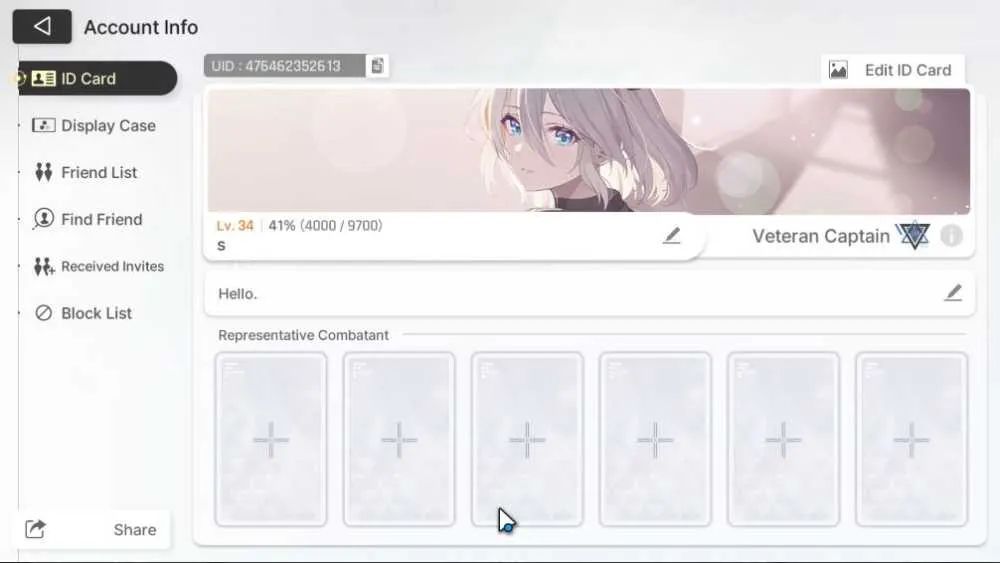Open Veteran Captain info icon
Viewport: 1000px width, 563px height.
[951, 236]
